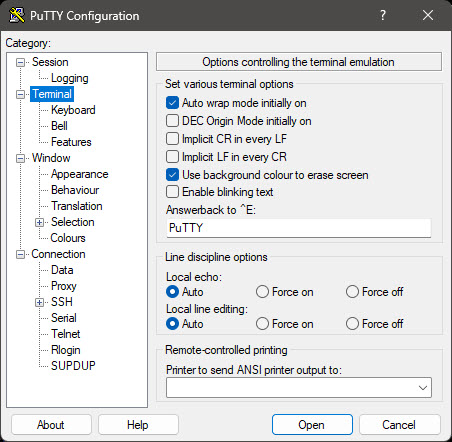Screen dimensions: 452x442
Task: Click the question mark help icon
Action: point(383,15)
